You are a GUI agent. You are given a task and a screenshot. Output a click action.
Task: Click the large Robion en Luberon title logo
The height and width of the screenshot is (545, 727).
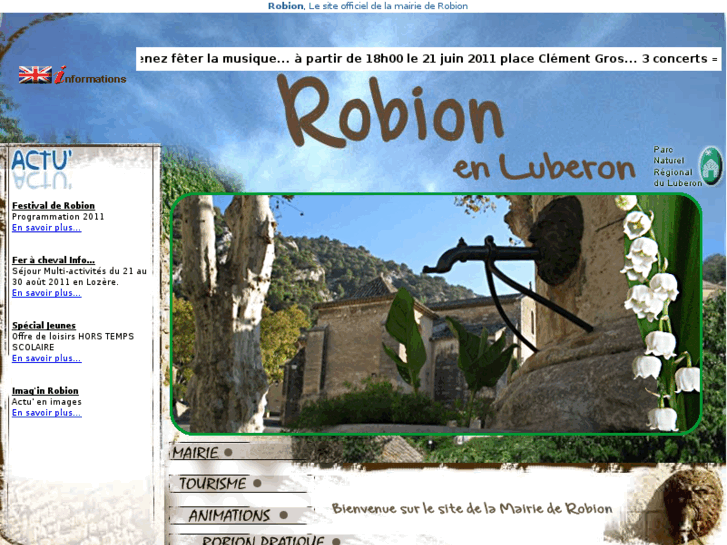(456, 128)
